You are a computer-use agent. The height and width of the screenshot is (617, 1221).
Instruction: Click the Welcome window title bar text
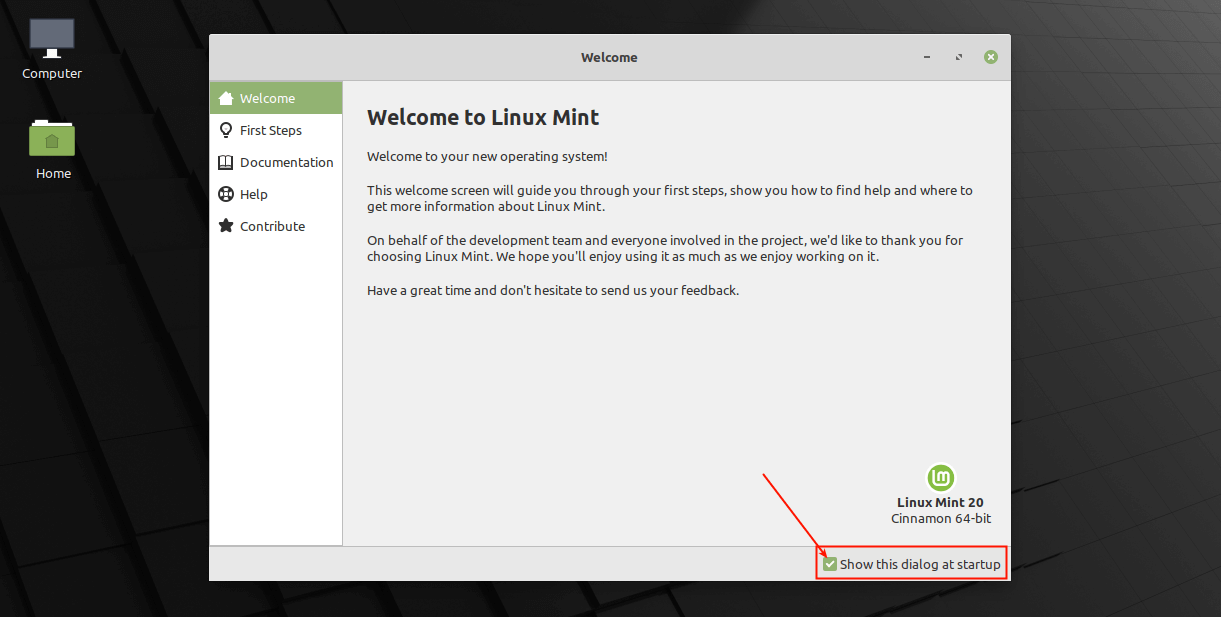click(609, 57)
